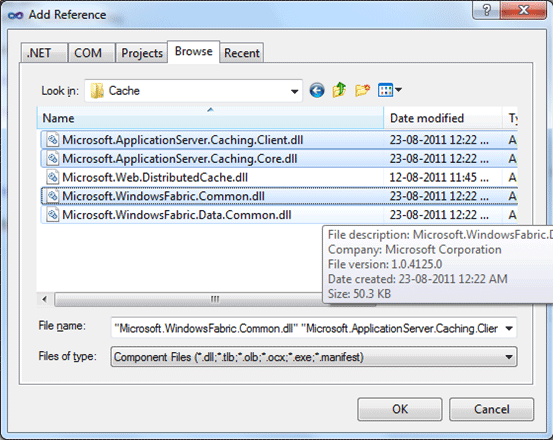The height and width of the screenshot is (440, 553).
Task: Click the Add Reference title bar icon
Action: [x=16, y=15]
